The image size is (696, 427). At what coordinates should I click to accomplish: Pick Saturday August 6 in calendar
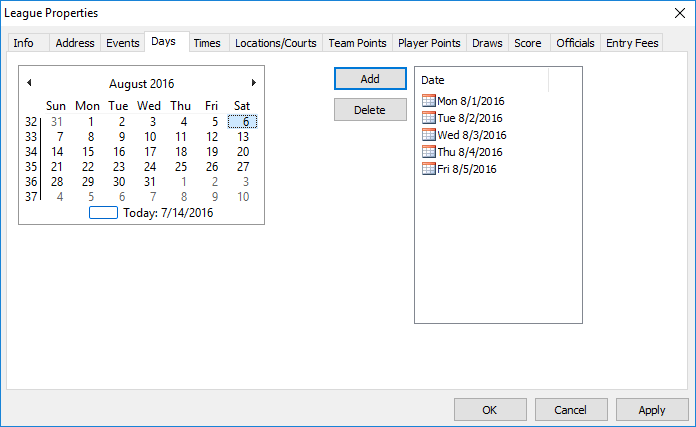pos(243,122)
